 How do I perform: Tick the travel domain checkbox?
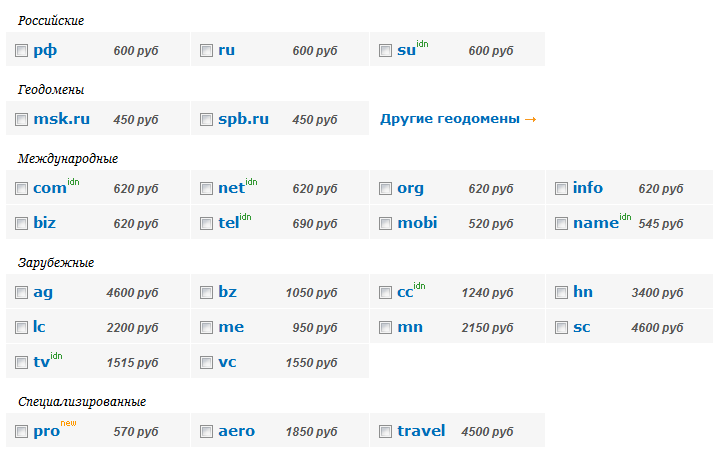pos(386,431)
